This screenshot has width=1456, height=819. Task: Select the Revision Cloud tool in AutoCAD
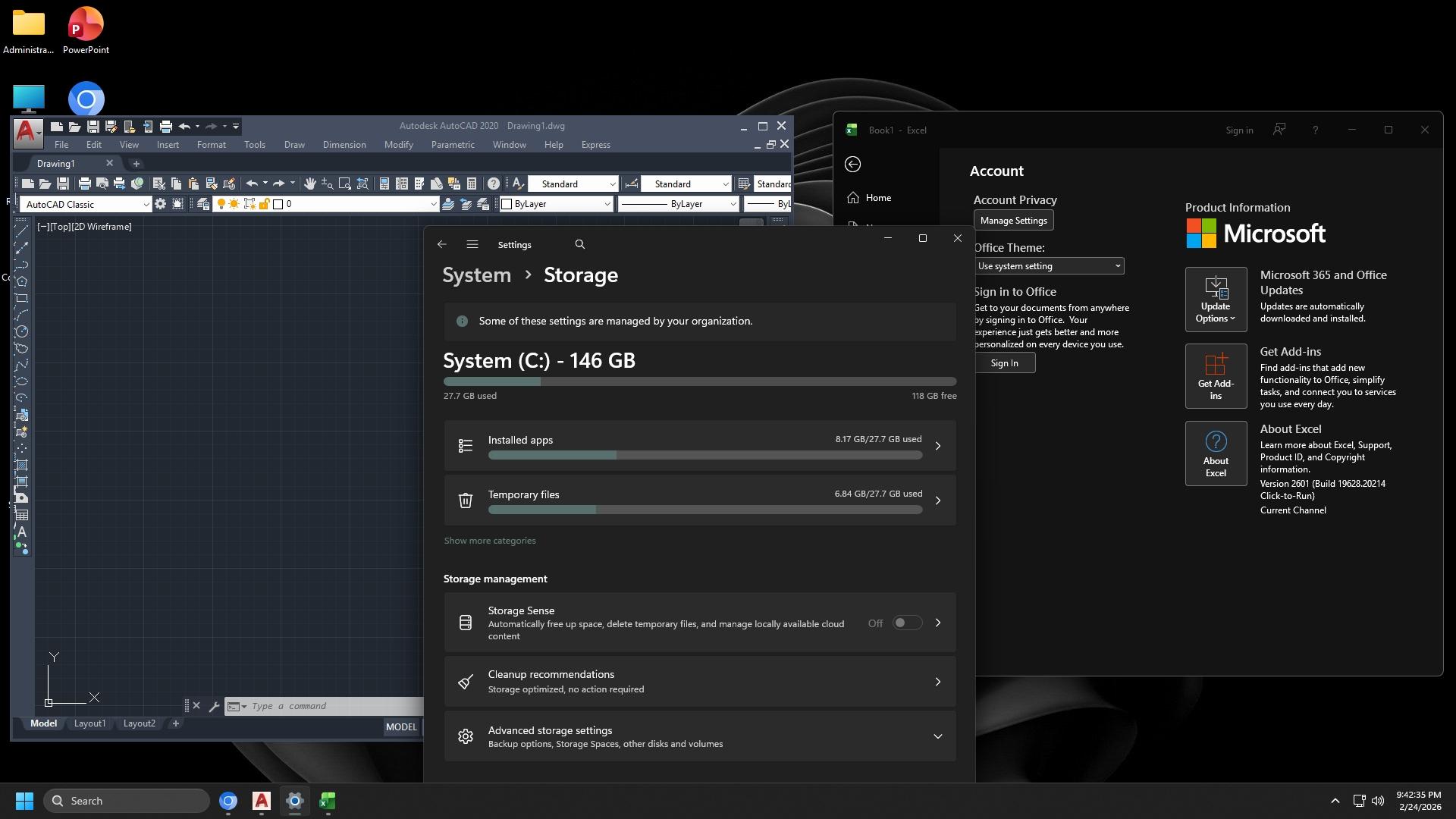(x=22, y=348)
